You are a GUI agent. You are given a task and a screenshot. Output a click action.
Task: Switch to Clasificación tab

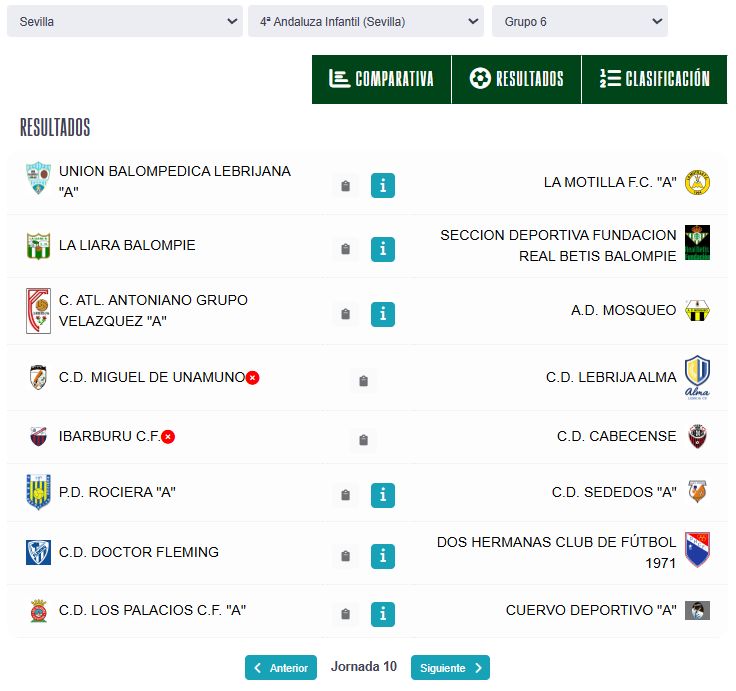655,79
